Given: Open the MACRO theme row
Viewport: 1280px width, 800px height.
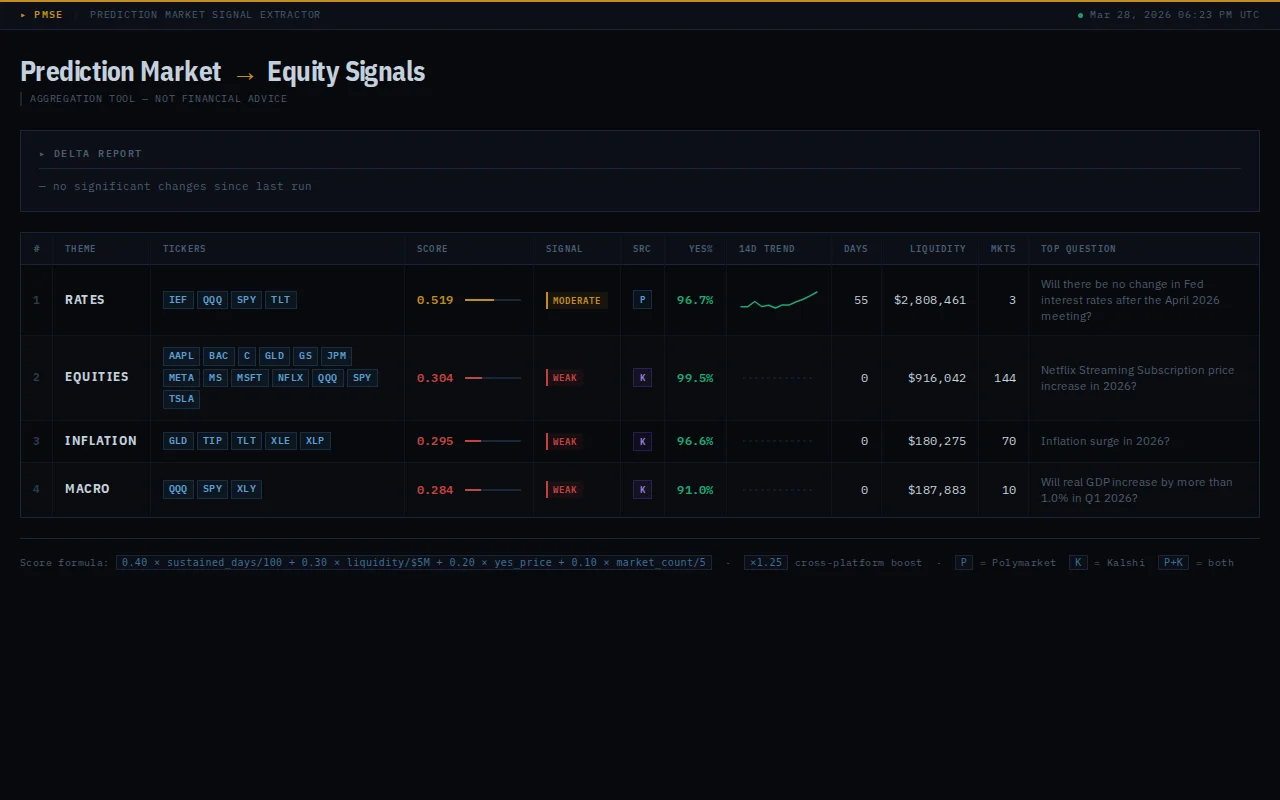Looking at the screenshot, I should click(x=640, y=490).
